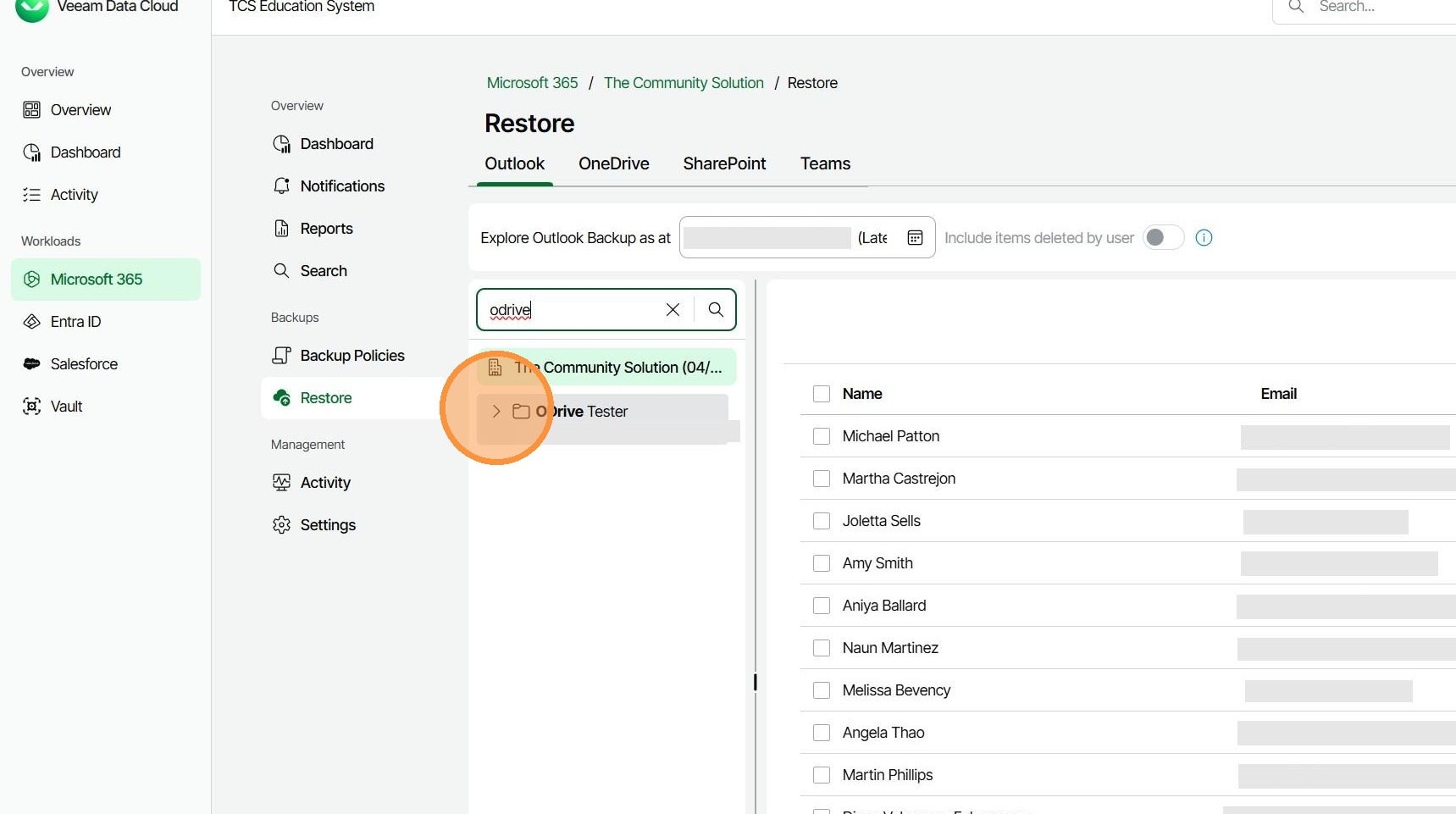Open Backup Policies section
This screenshot has width=1456, height=814.
[x=352, y=356]
